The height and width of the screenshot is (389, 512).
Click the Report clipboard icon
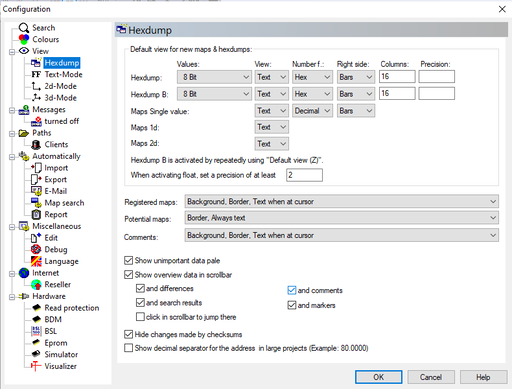click(36, 214)
